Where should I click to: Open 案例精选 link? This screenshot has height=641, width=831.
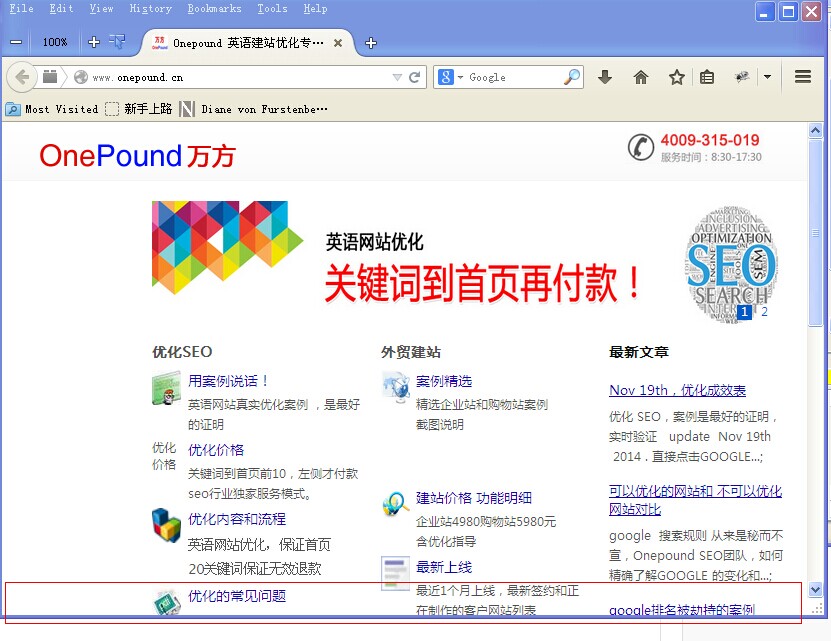[x=444, y=381]
